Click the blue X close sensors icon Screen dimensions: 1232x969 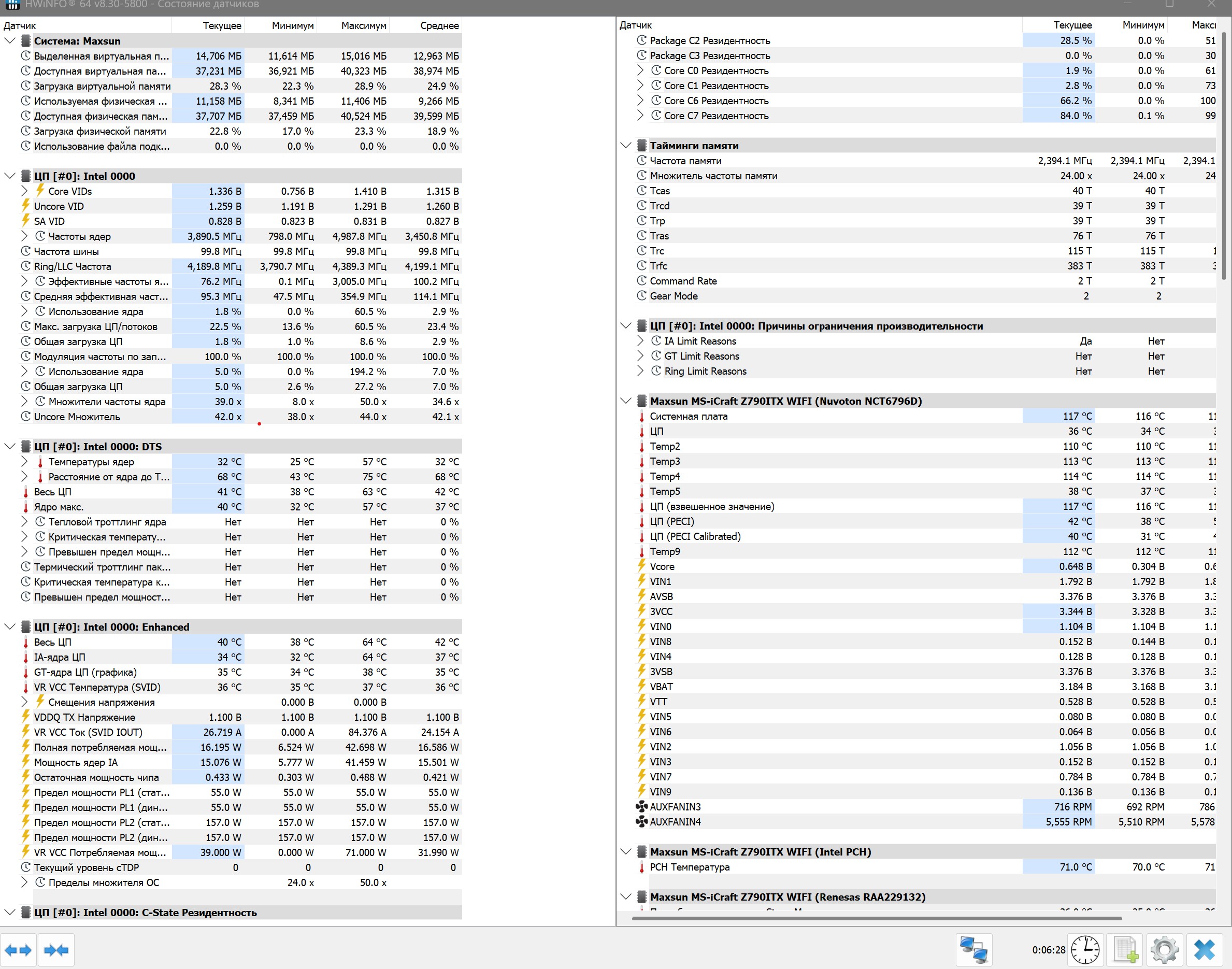click(x=1204, y=950)
